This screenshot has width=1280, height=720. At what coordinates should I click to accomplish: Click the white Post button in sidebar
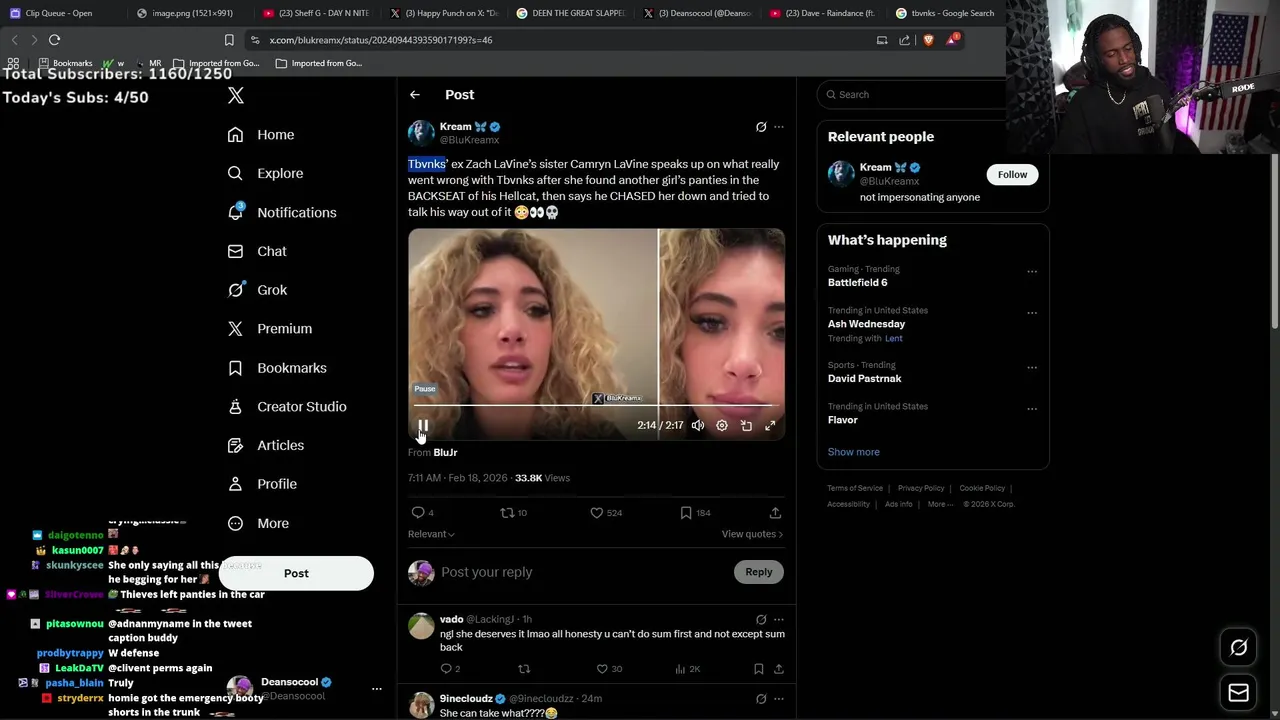296,573
